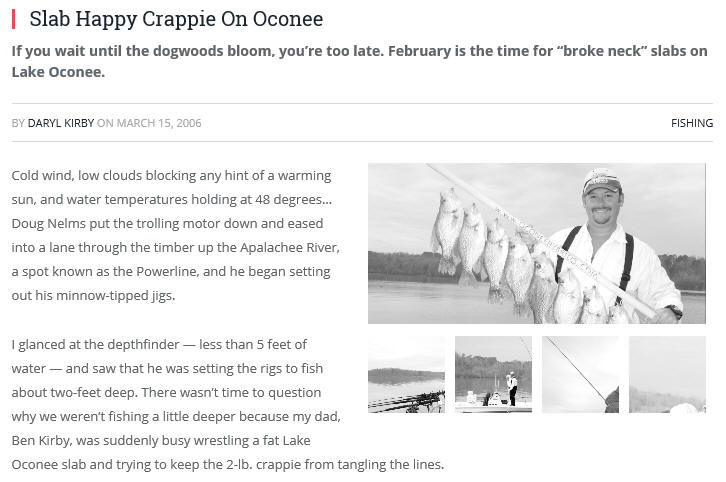Open the main photo of man holding crappie
This screenshot has width=726, height=482.
pyautogui.click(x=537, y=243)
